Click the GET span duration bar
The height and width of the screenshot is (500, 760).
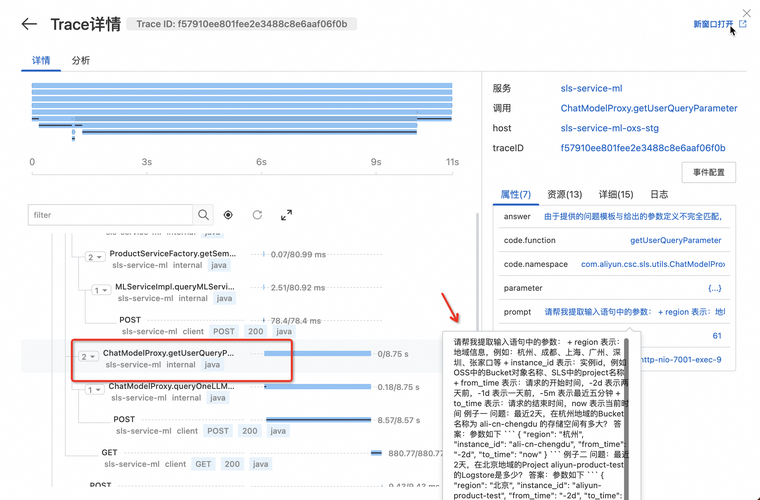pos(376,453)
